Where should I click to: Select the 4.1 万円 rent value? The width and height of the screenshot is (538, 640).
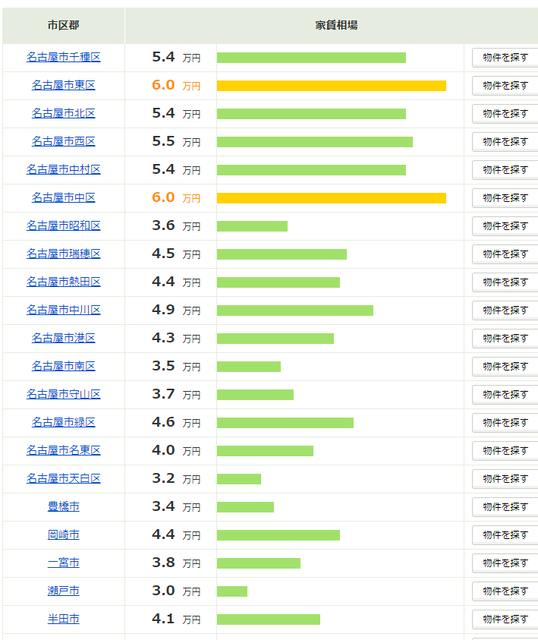pos(176,619)
